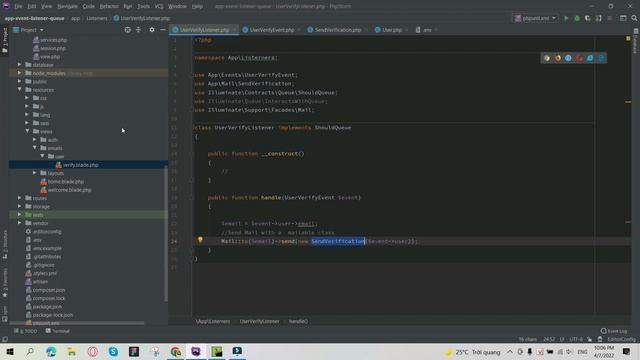Image resolution: width=640 pixels, height=360 pixels.
Task: Click the yellow inspection indicator atop editor
Action: (x=628, y=39)
